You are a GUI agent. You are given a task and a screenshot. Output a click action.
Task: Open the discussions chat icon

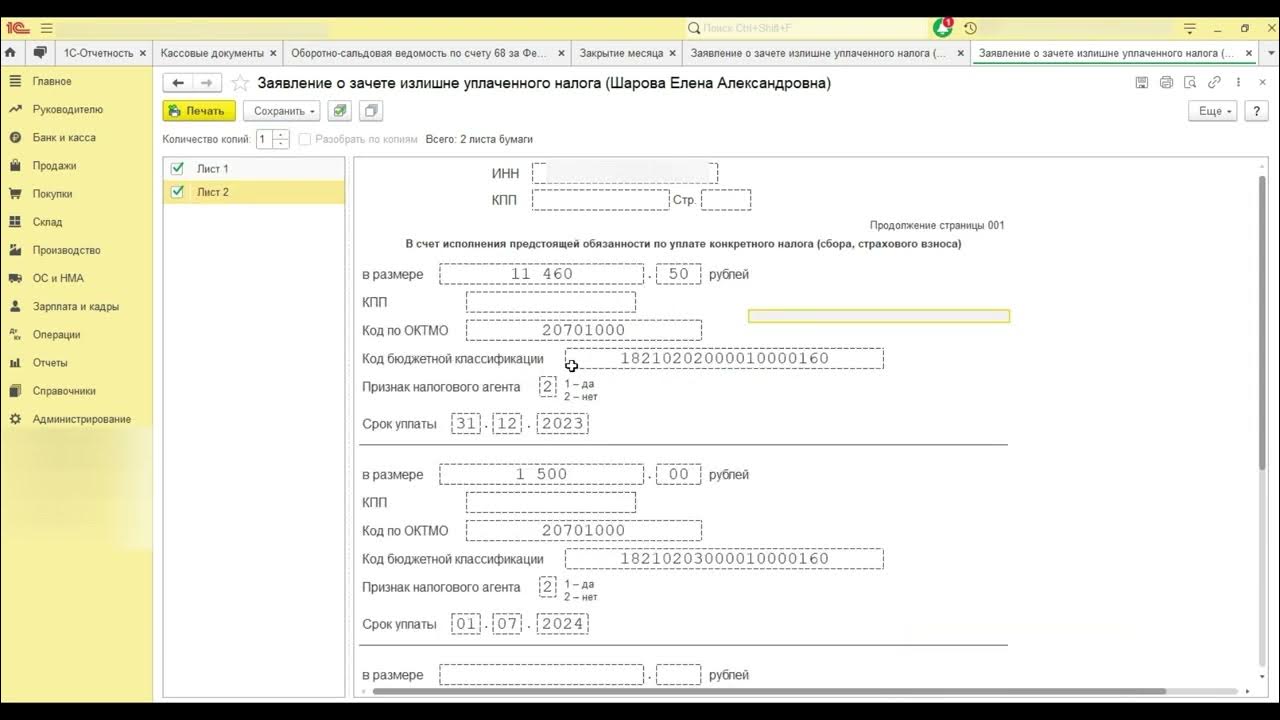39,53
